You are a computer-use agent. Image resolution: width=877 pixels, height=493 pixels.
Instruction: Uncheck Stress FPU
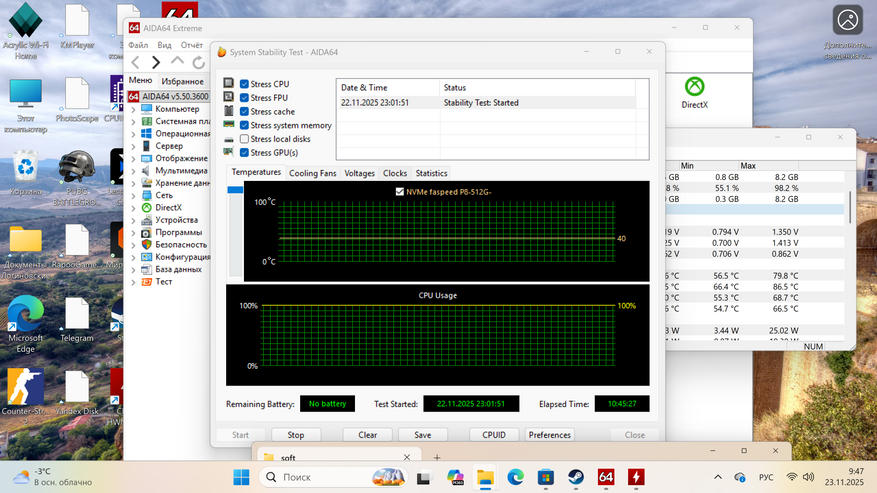[244, 97]
